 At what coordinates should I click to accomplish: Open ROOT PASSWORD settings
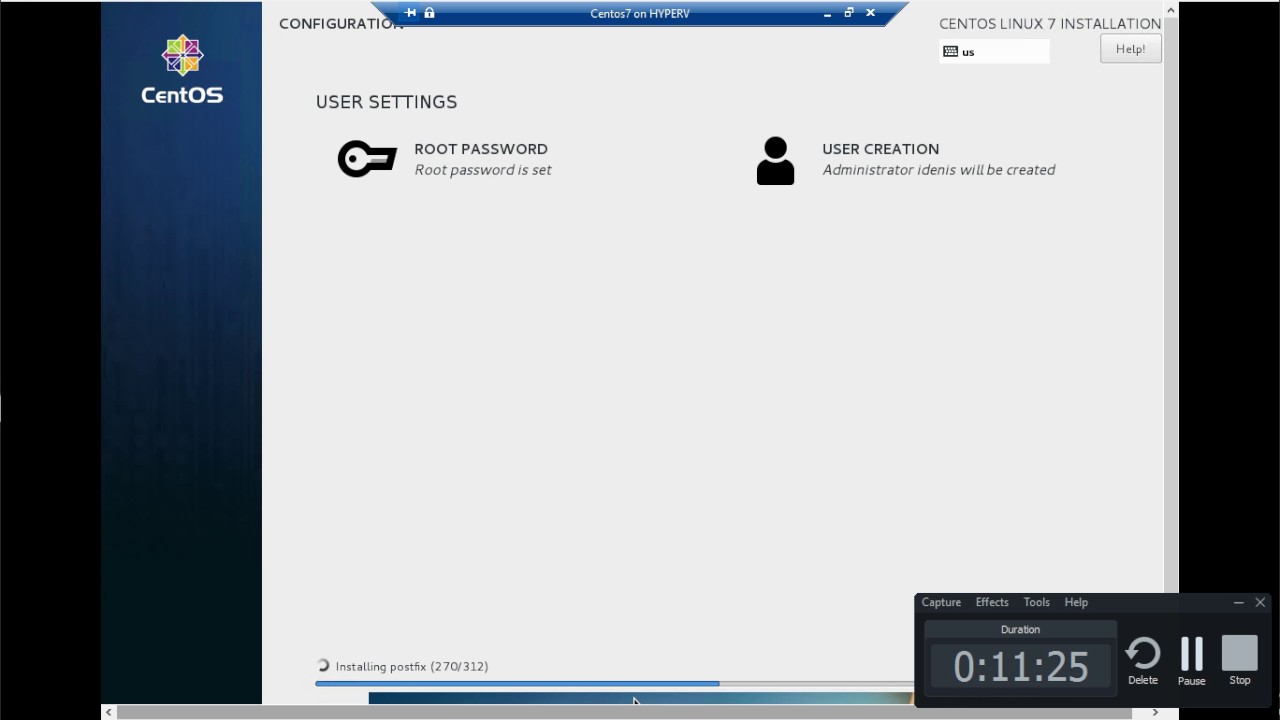click(481, 149)
